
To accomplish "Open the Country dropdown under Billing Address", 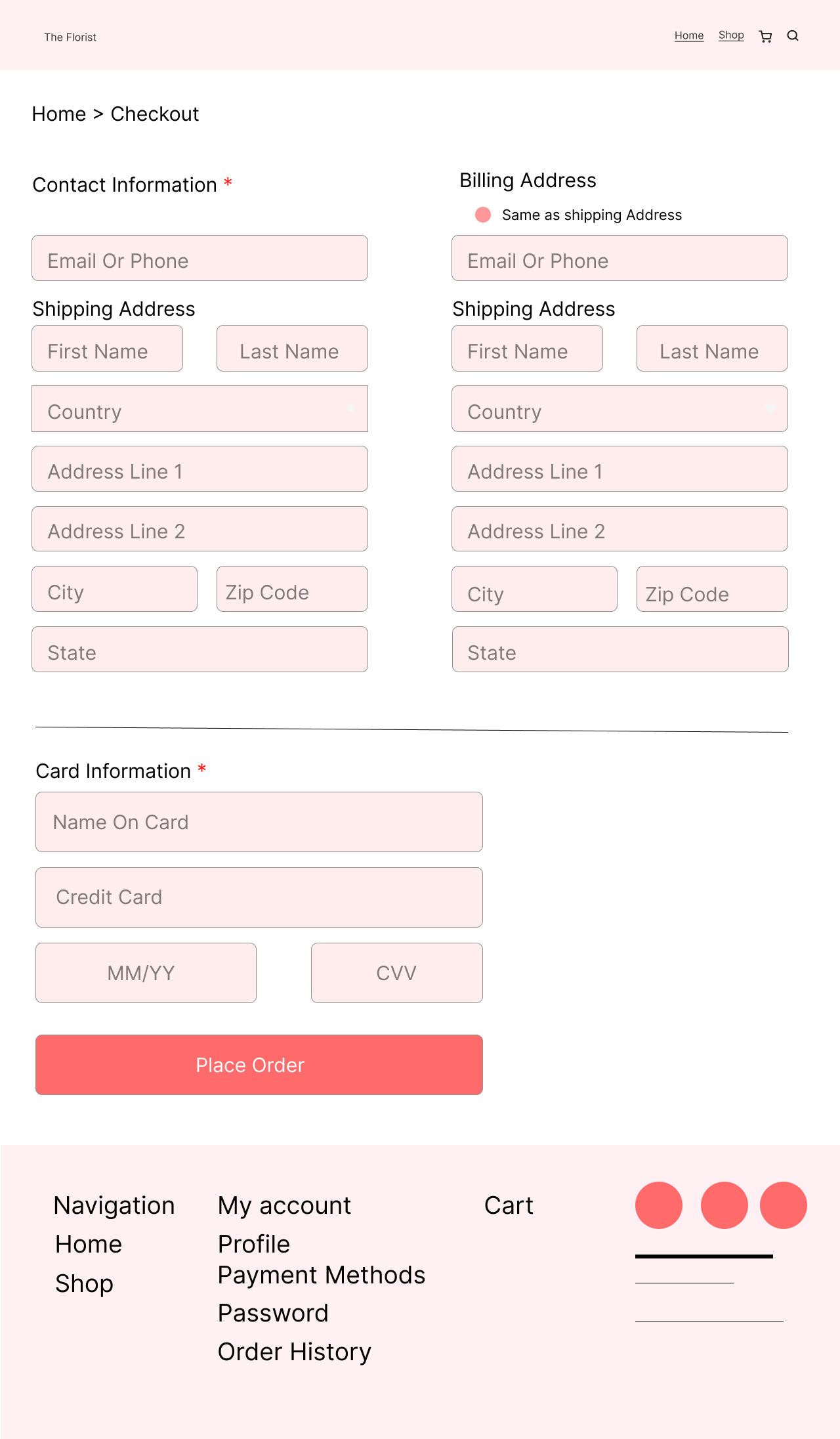I will click(x=619, y=408).
